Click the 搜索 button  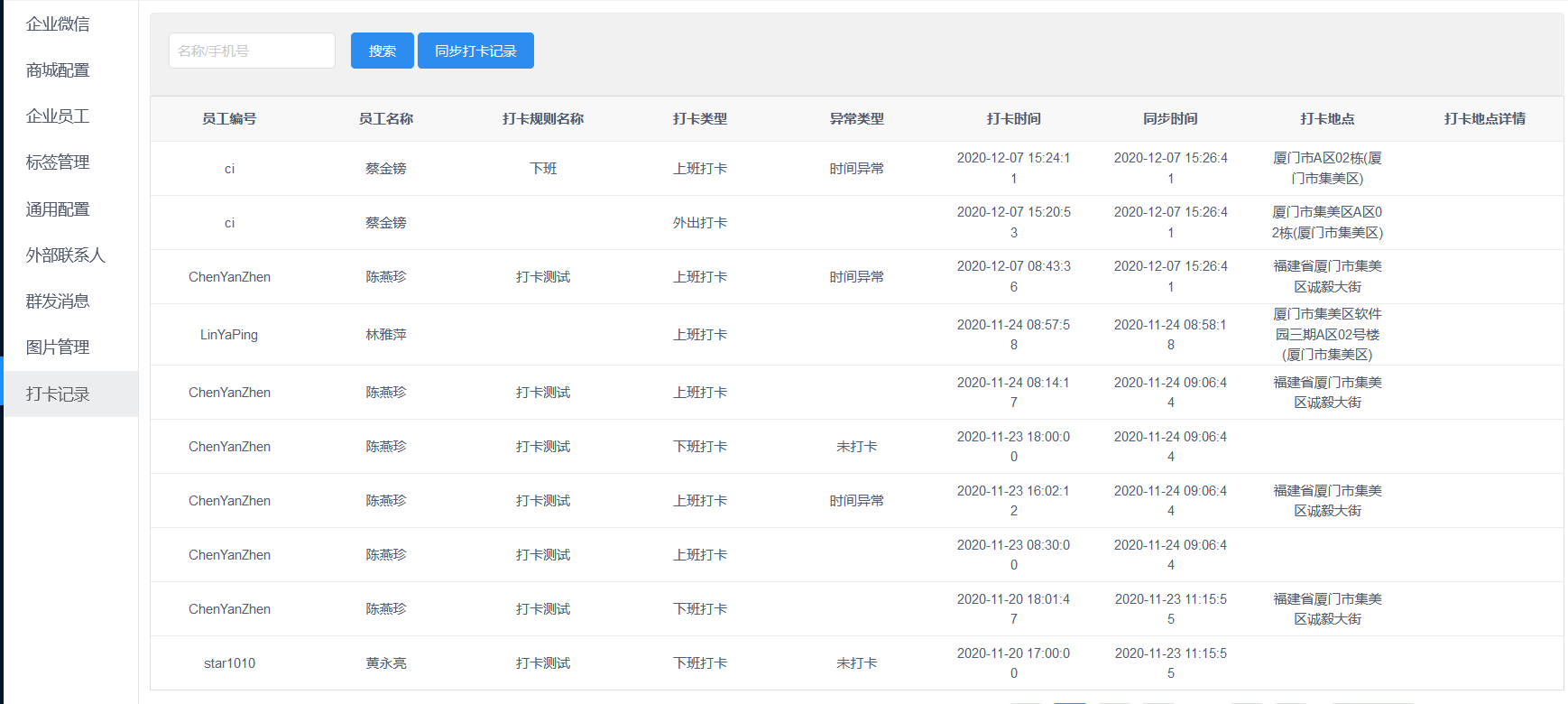[x=382, y=51]
